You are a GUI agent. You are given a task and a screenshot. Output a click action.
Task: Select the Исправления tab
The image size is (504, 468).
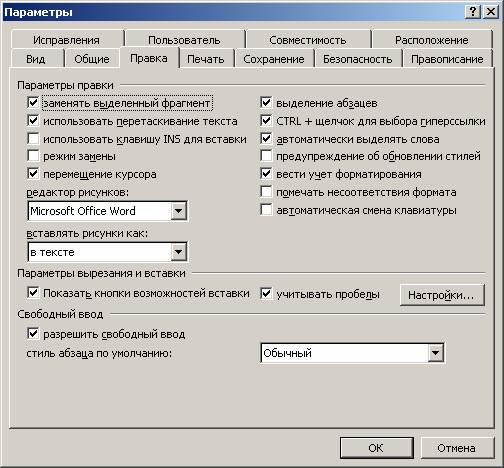point(66,40)
